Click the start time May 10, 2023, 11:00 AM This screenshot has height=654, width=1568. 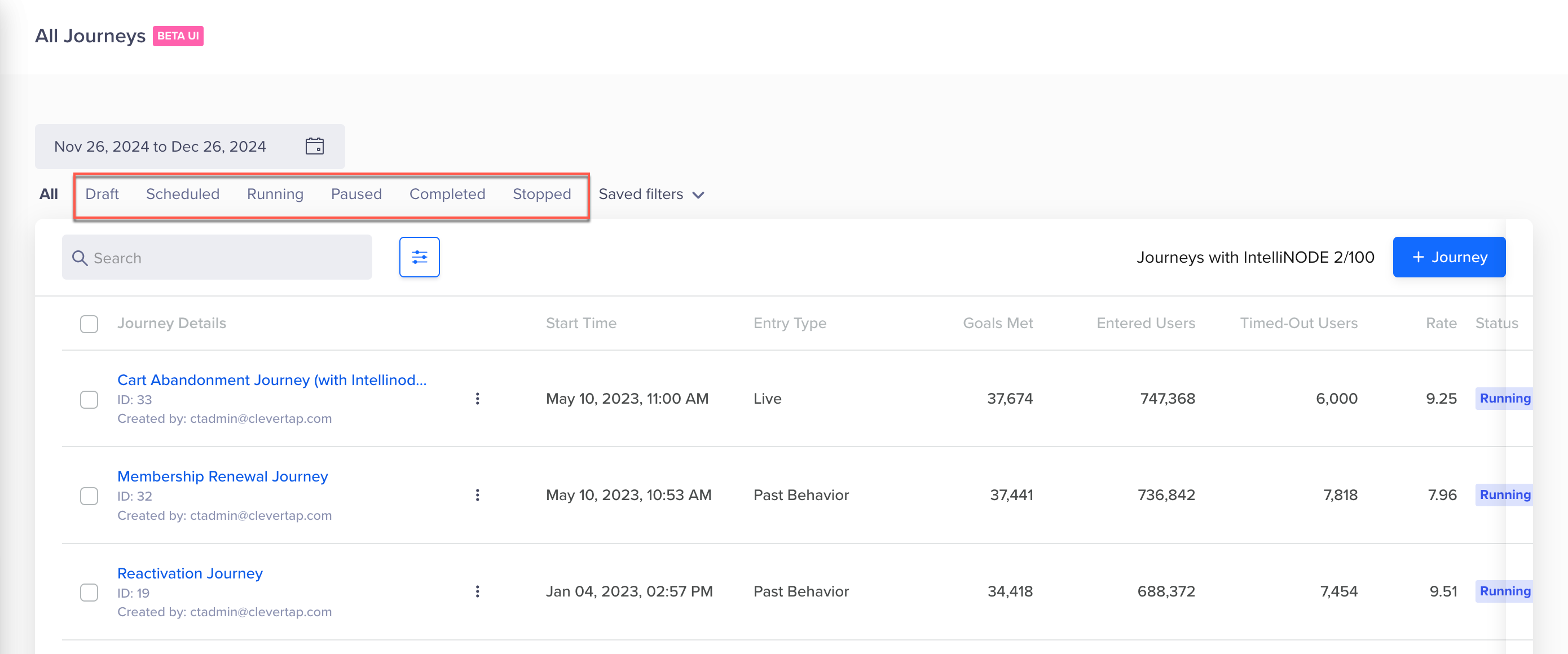click(x=627, y=399)
